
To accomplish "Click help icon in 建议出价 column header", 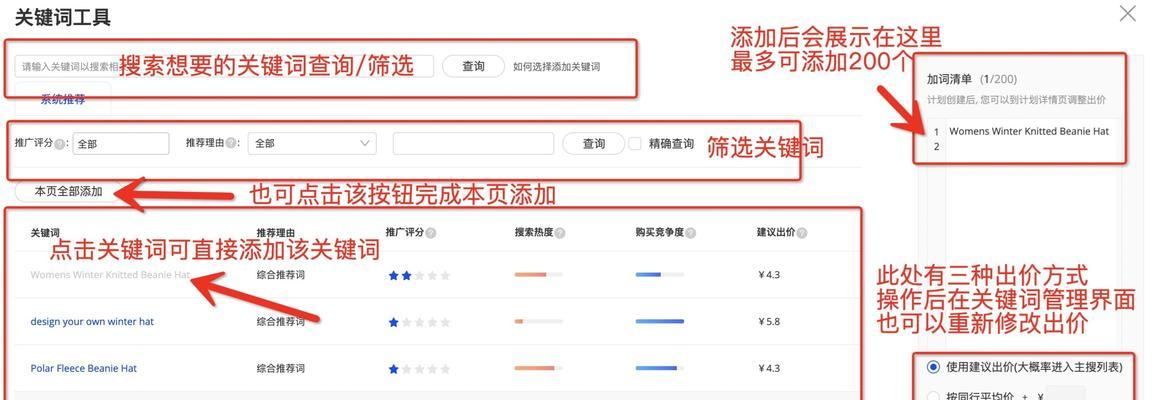I will point(801,233).
